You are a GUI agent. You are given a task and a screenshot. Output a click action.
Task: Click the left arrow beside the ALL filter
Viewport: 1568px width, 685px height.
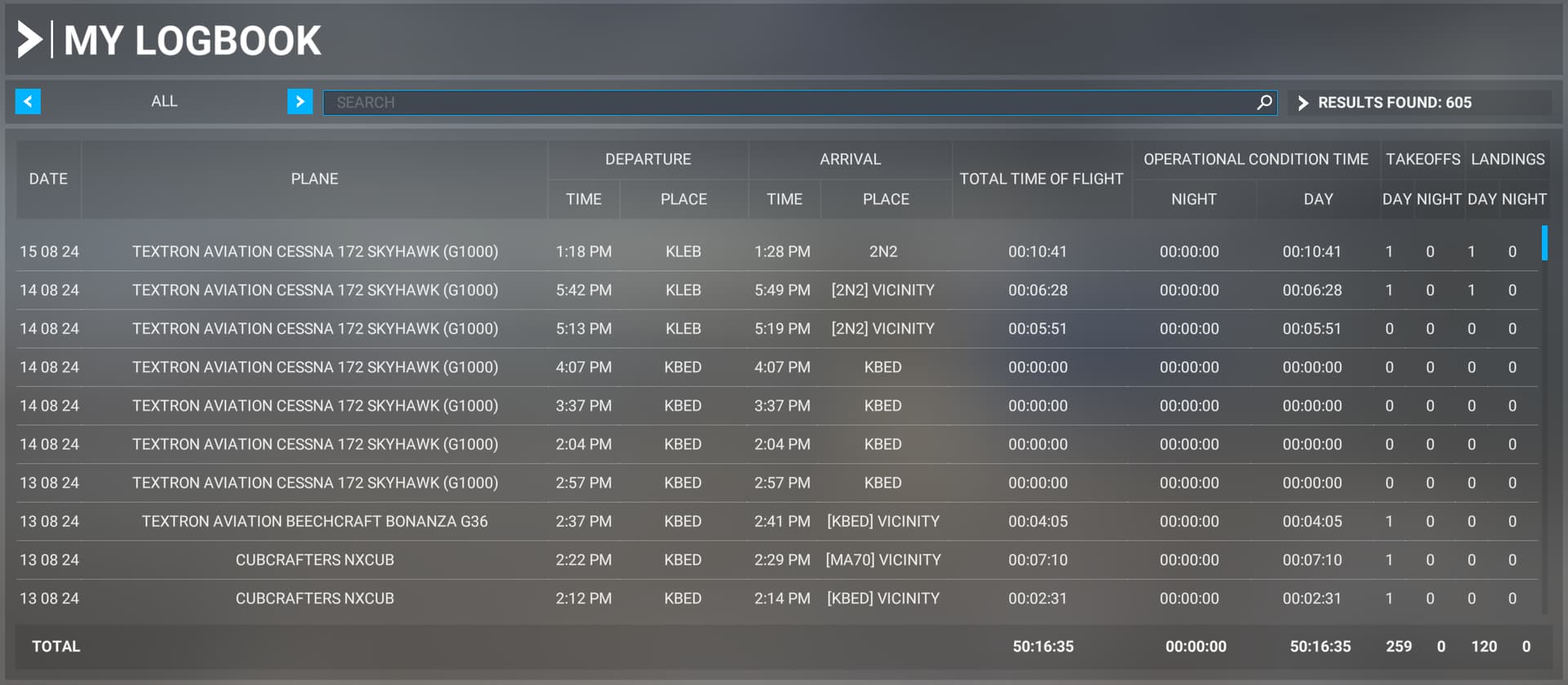tap(28, 101)
